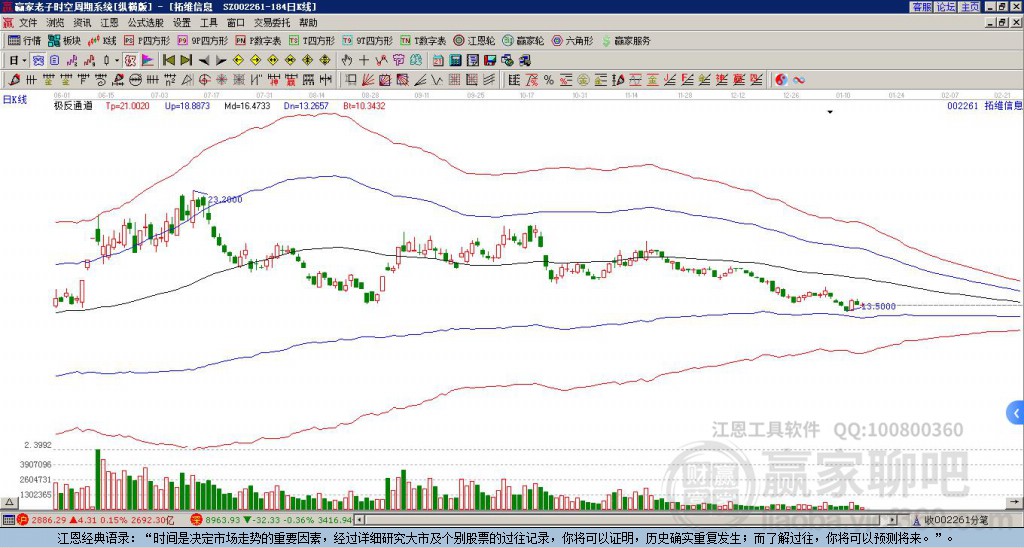Click the zigzag wave line tool

pos(437,80)
